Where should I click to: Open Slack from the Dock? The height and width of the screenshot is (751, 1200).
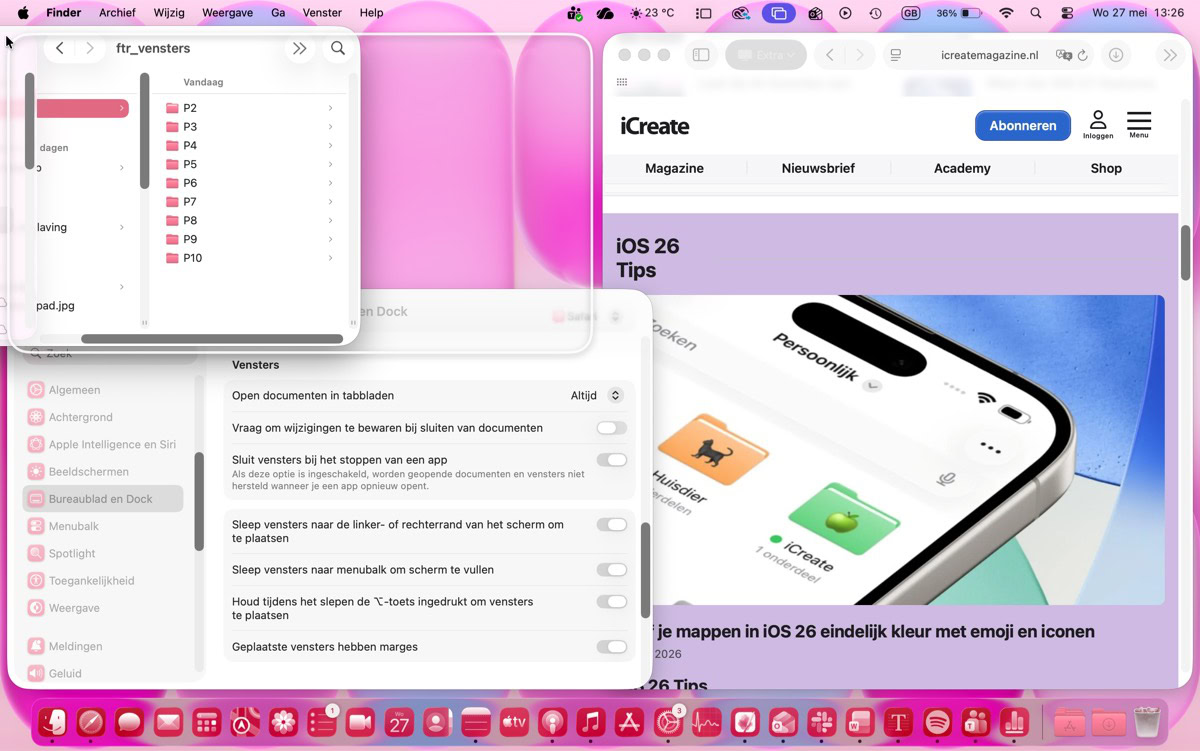coord(822,722)
